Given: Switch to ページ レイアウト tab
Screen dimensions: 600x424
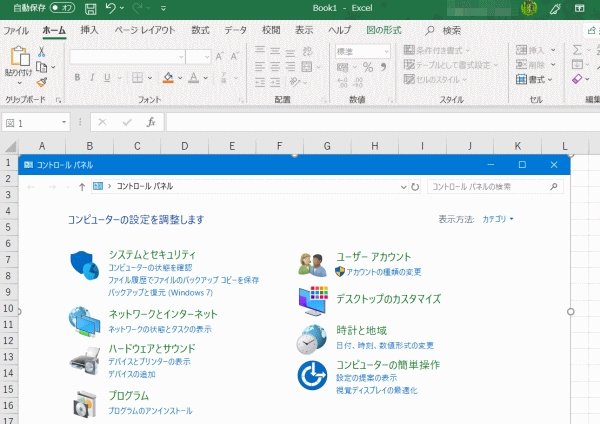Looking at the screenshot, I should (145, 30).
